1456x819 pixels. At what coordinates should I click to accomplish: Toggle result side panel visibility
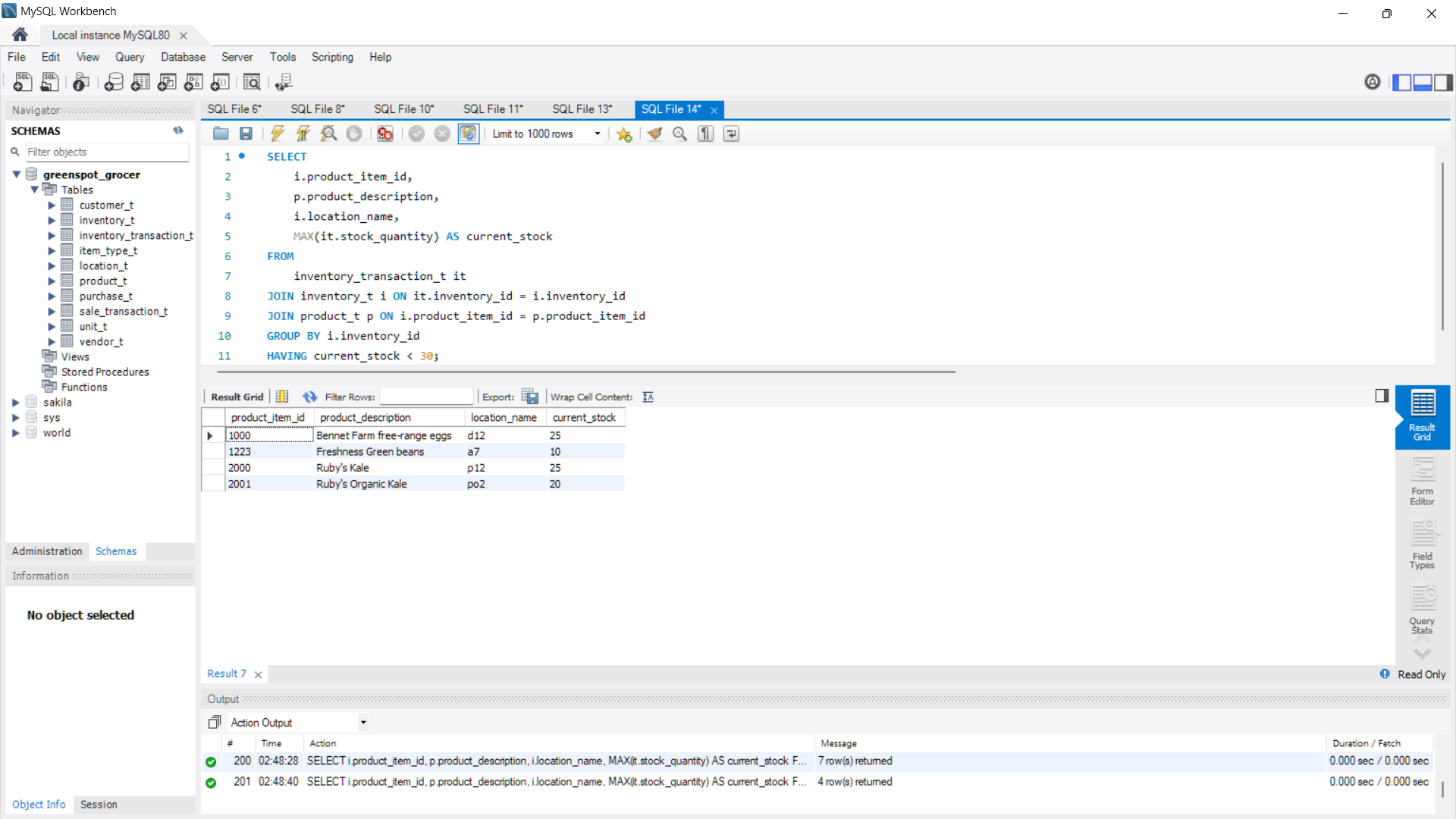[1382, 396]
